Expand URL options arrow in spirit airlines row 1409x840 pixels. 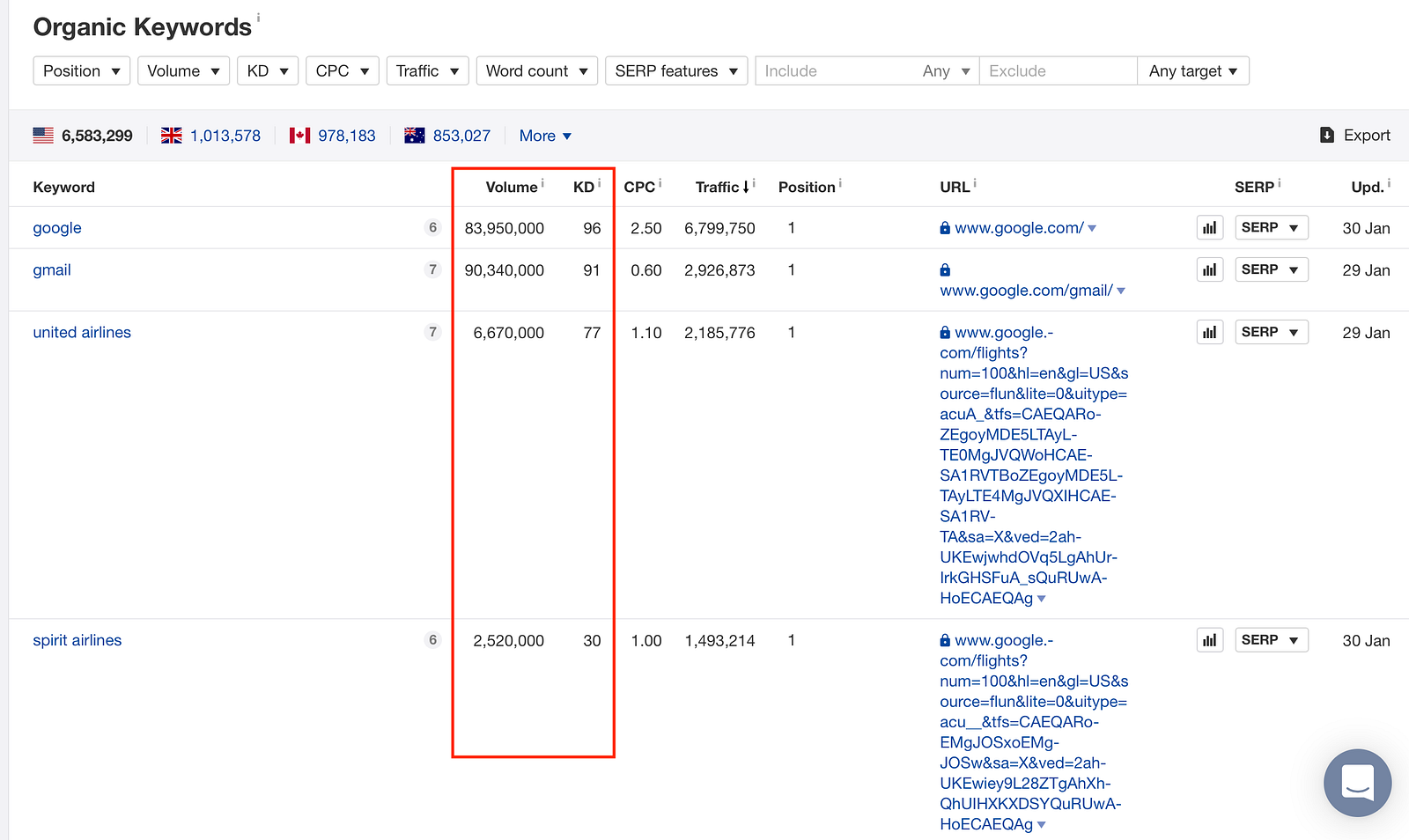[x=1042, y=826]
